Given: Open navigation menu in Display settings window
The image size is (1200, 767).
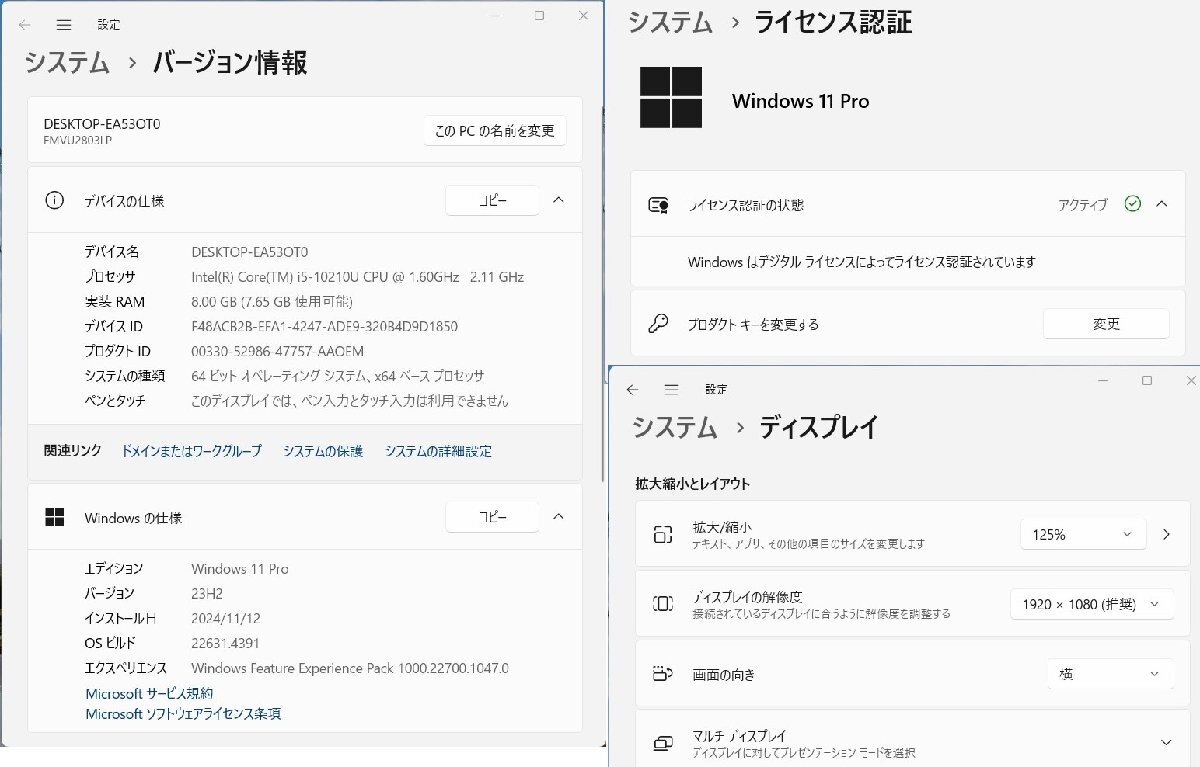Looking at the screenshot, I should [x=671, y=389].
